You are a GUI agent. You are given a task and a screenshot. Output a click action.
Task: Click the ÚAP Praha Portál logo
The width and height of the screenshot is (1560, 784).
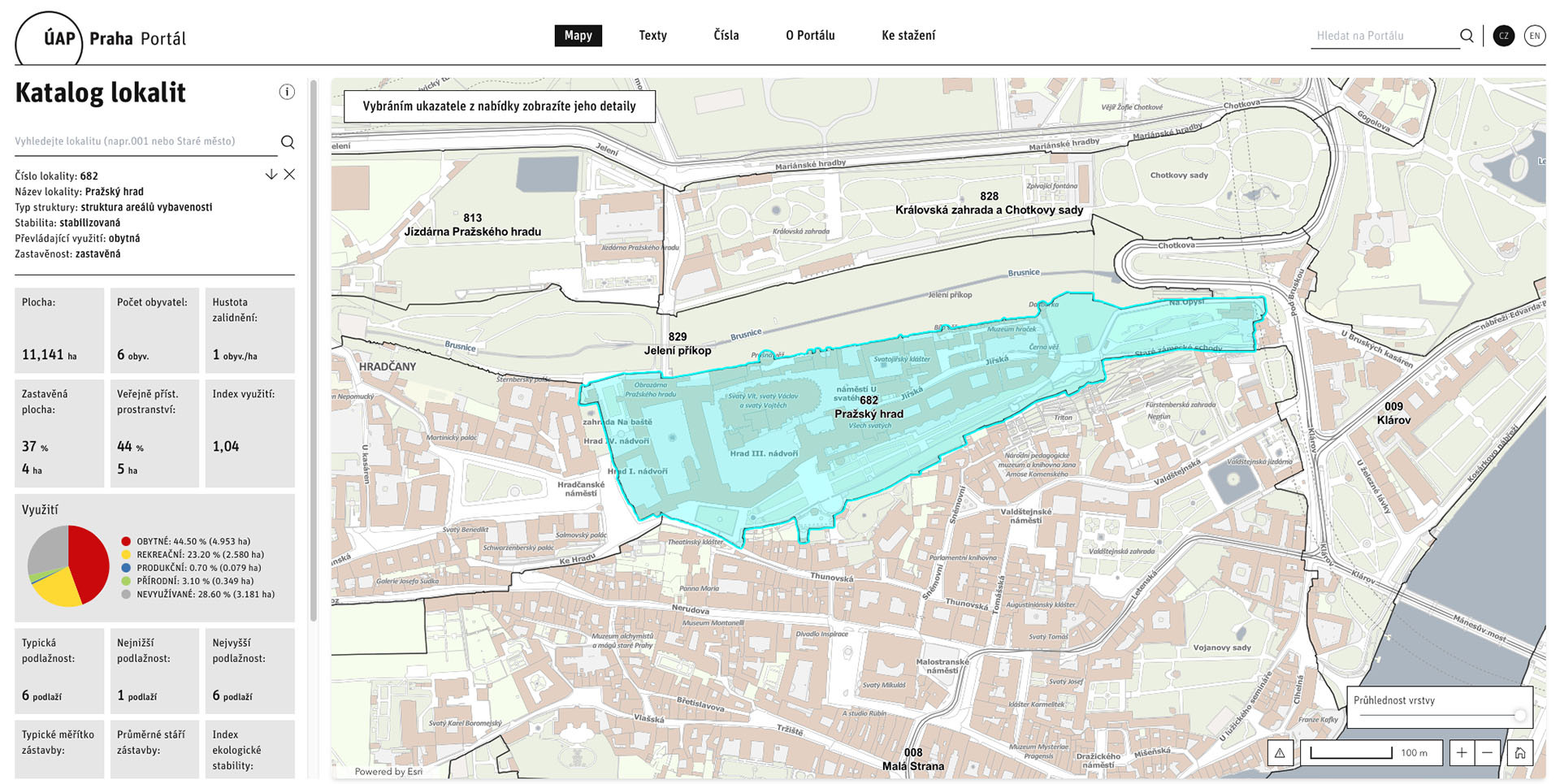(x=102, y=38)
